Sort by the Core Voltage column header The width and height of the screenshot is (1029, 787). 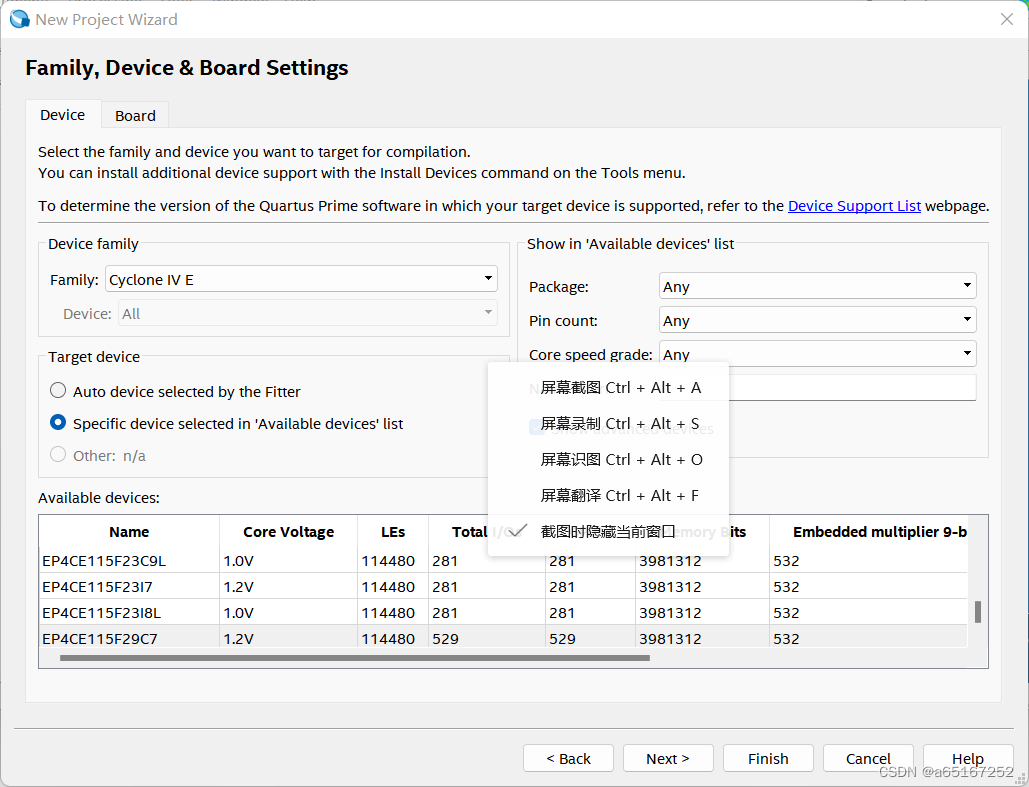tap(288, 532)
